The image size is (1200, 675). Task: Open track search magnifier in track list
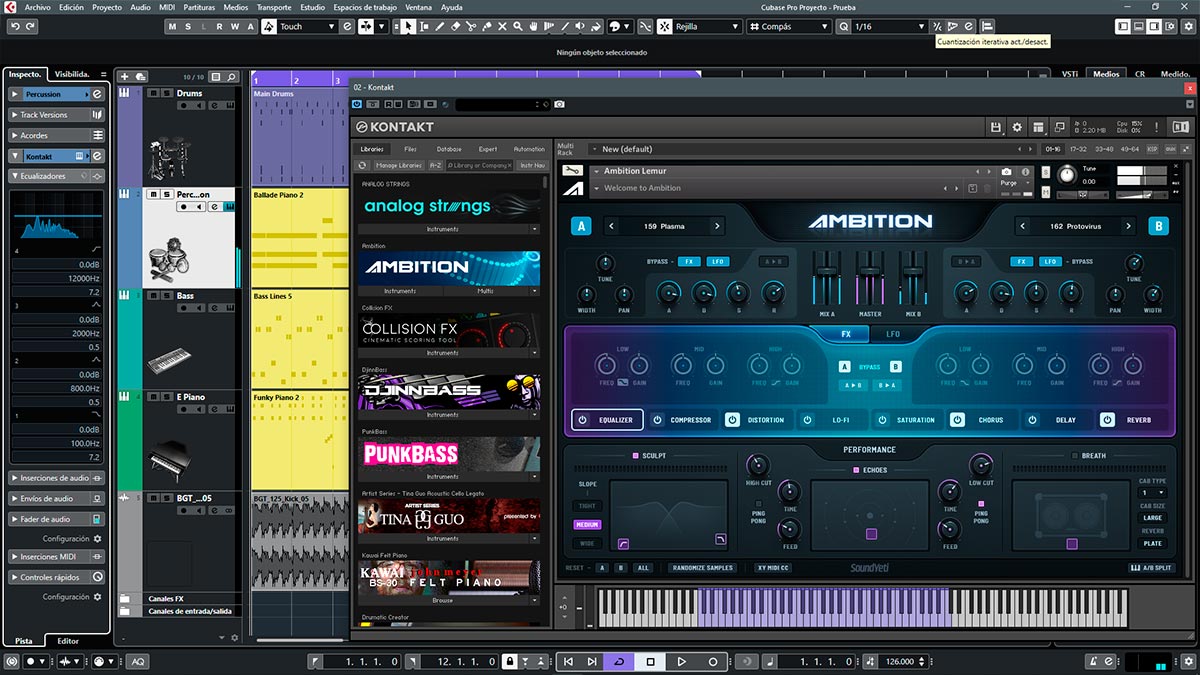click(x=231, y=77)
